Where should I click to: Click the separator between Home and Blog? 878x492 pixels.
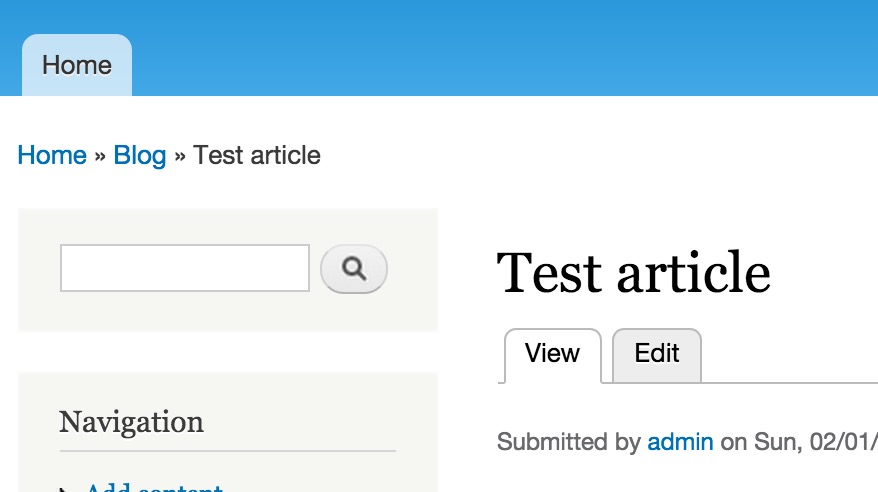pyautogui.click(x=100, y=156)
